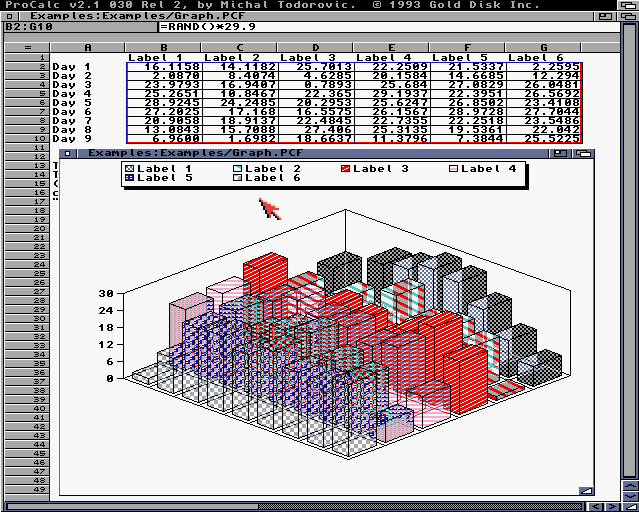Click Label 6 legend swatch

(x=238, y=178)
